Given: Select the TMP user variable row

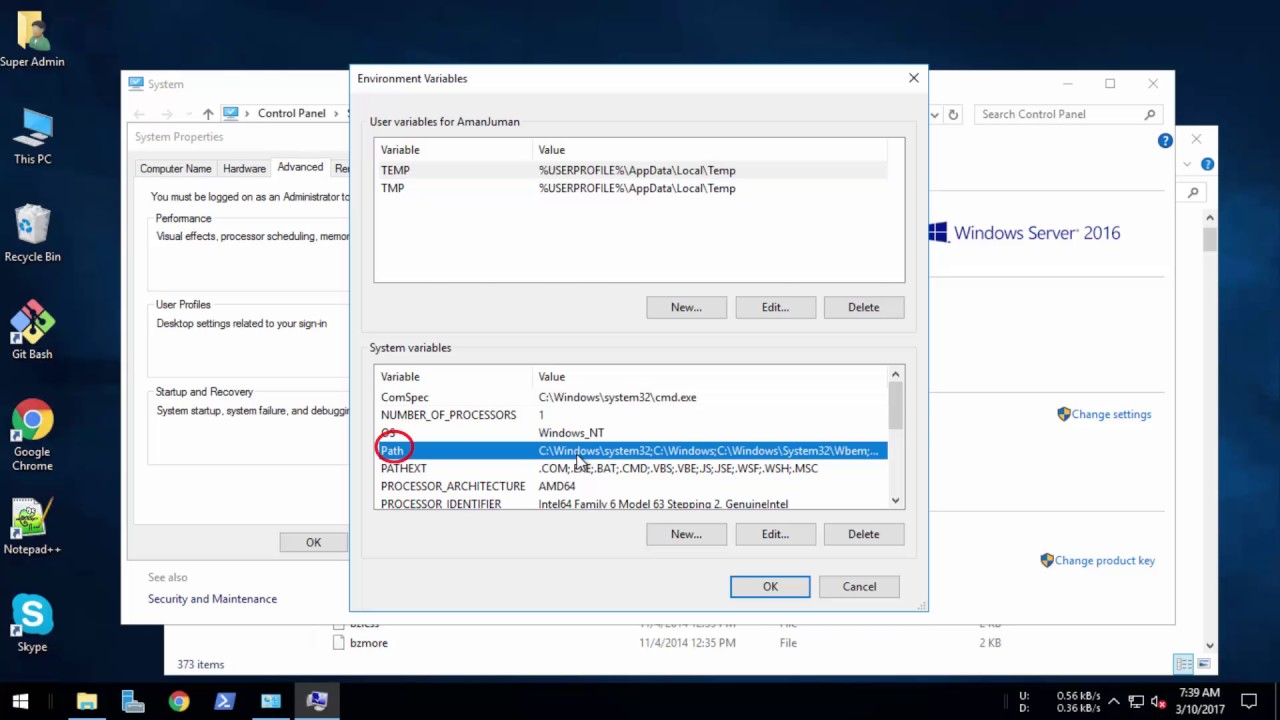Looking at the screenshot, I should 631,188.
